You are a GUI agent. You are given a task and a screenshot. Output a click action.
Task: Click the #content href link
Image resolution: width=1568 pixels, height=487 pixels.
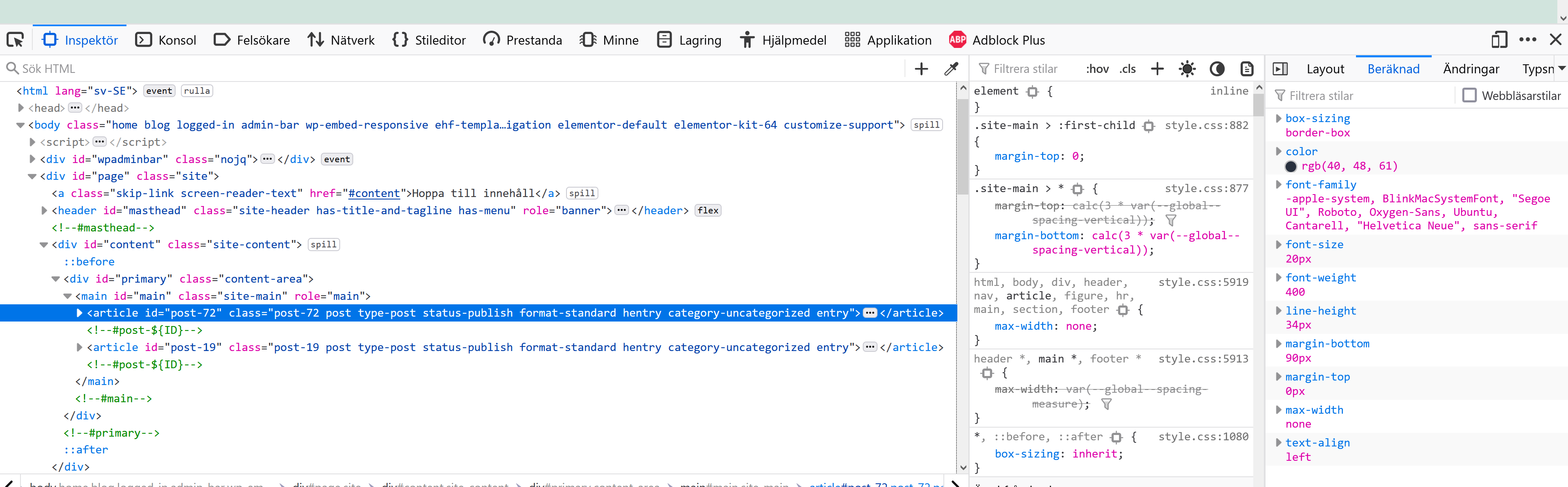click(x=374, y=193)
